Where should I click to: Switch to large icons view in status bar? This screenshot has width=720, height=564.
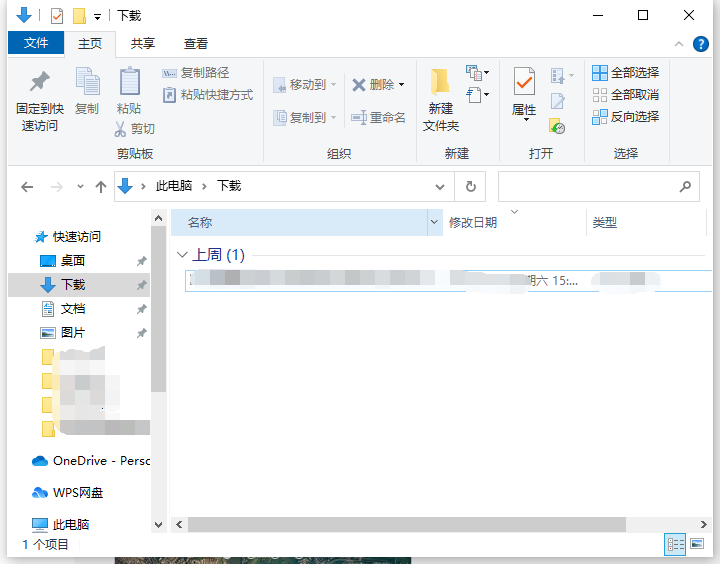(x=696, y=544)
